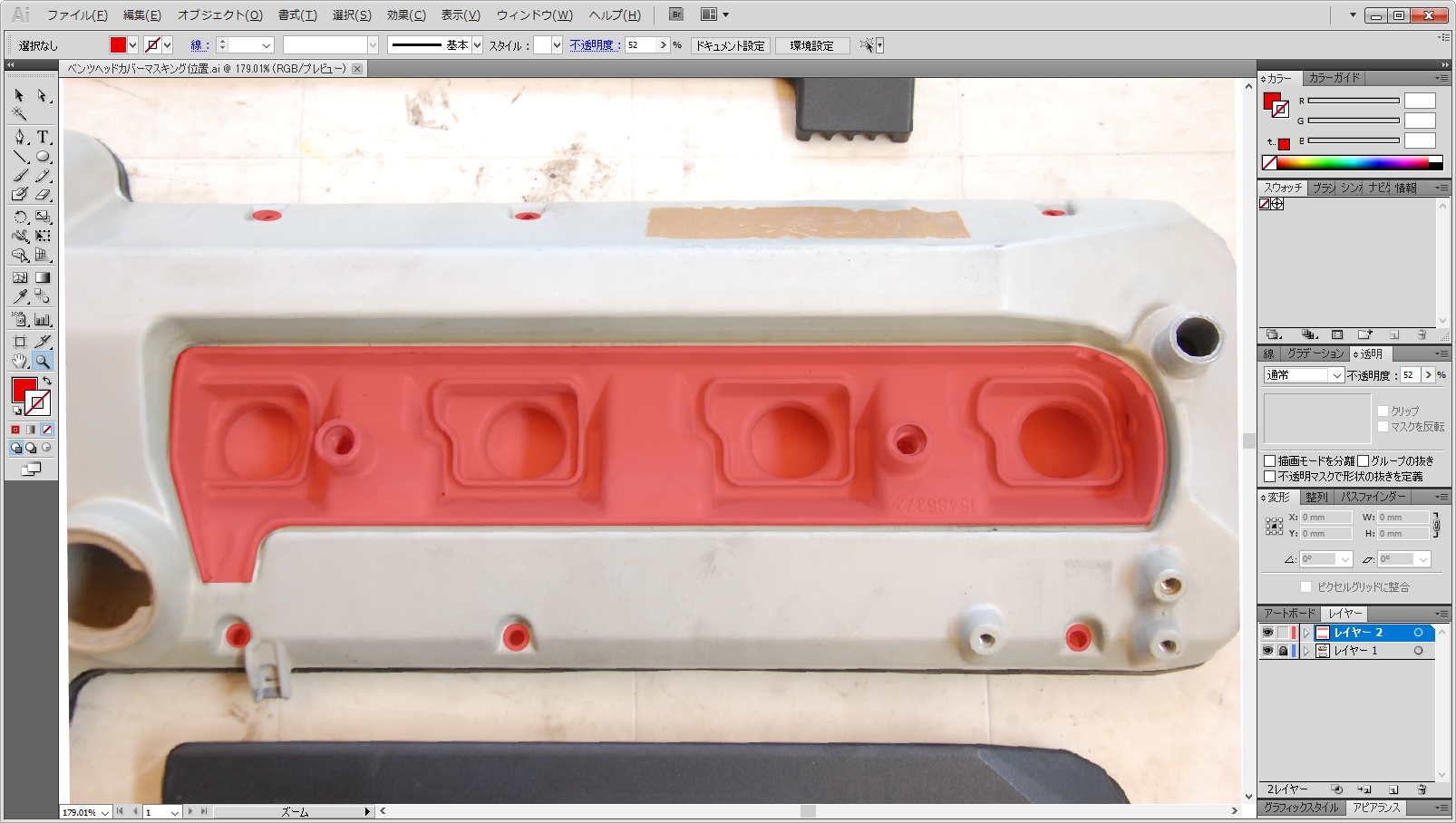The image size is (1456, 823).
Task: Enable the 描画モードを分離 checkbox
Action: click(x=1270, y=460)
